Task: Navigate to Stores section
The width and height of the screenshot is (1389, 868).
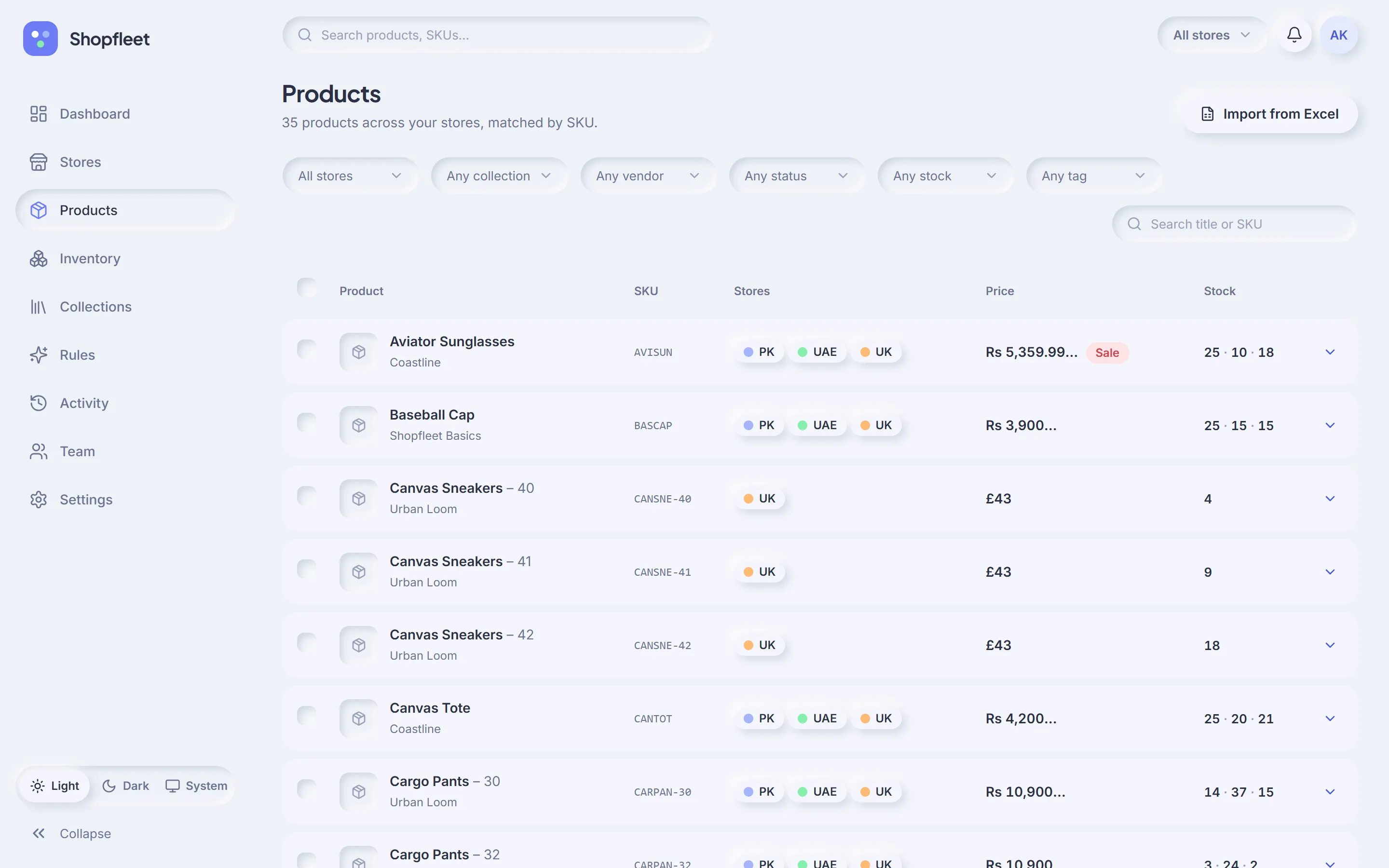Action: [125, 162]
